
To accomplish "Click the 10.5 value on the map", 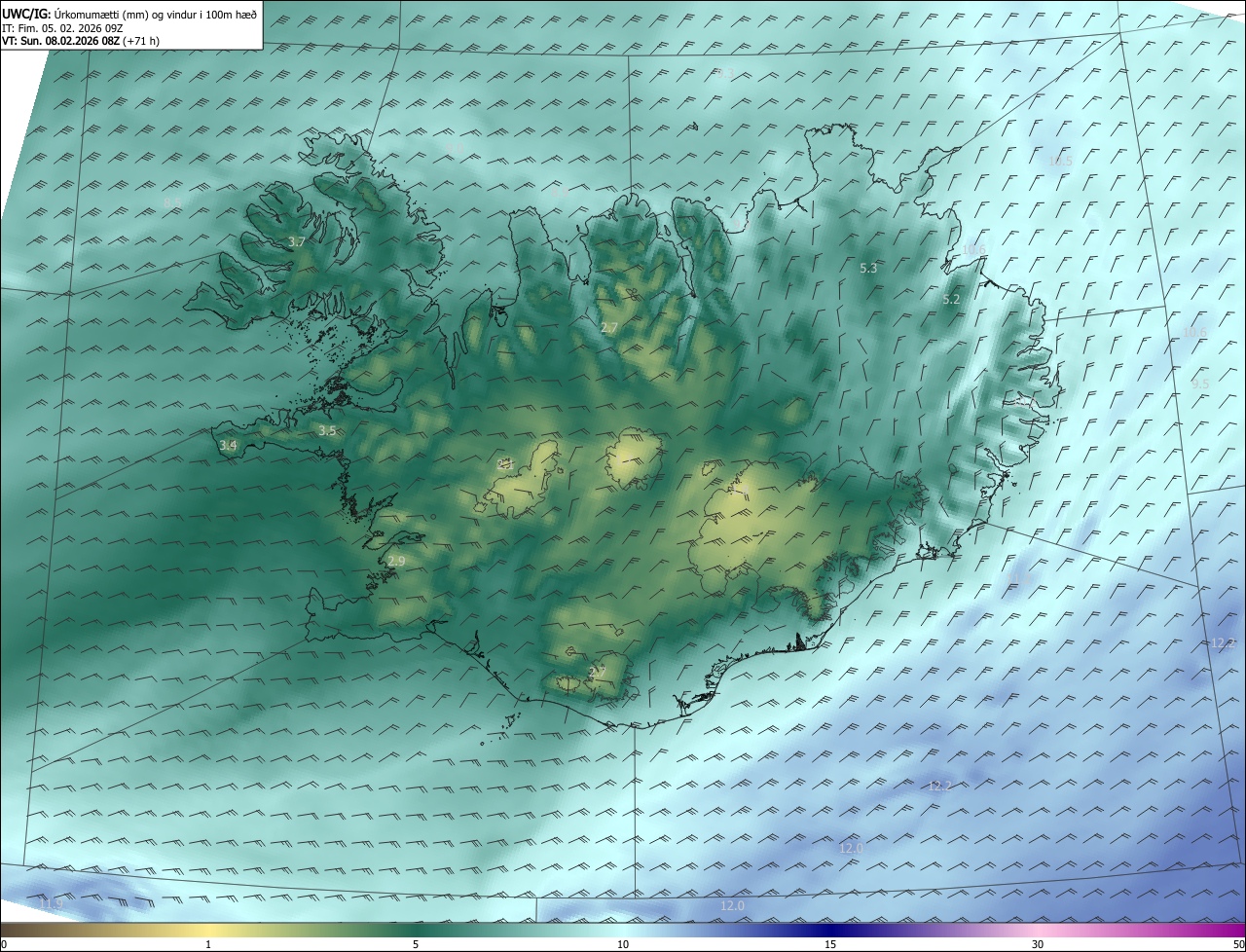I will click(x=1059, y=161).
